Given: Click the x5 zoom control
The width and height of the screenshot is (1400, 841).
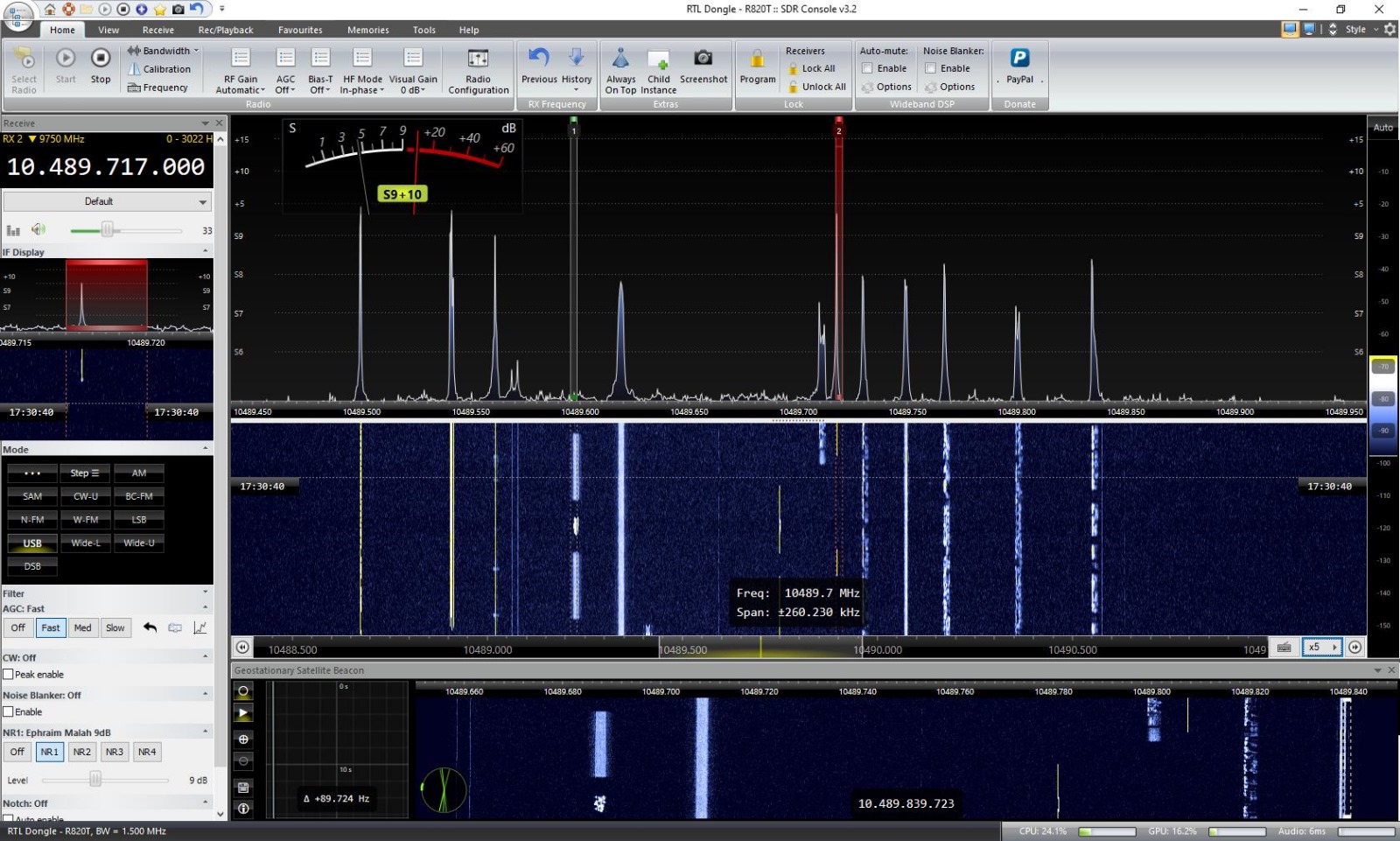Looking at the screenshot, I should pos(1321,648).
